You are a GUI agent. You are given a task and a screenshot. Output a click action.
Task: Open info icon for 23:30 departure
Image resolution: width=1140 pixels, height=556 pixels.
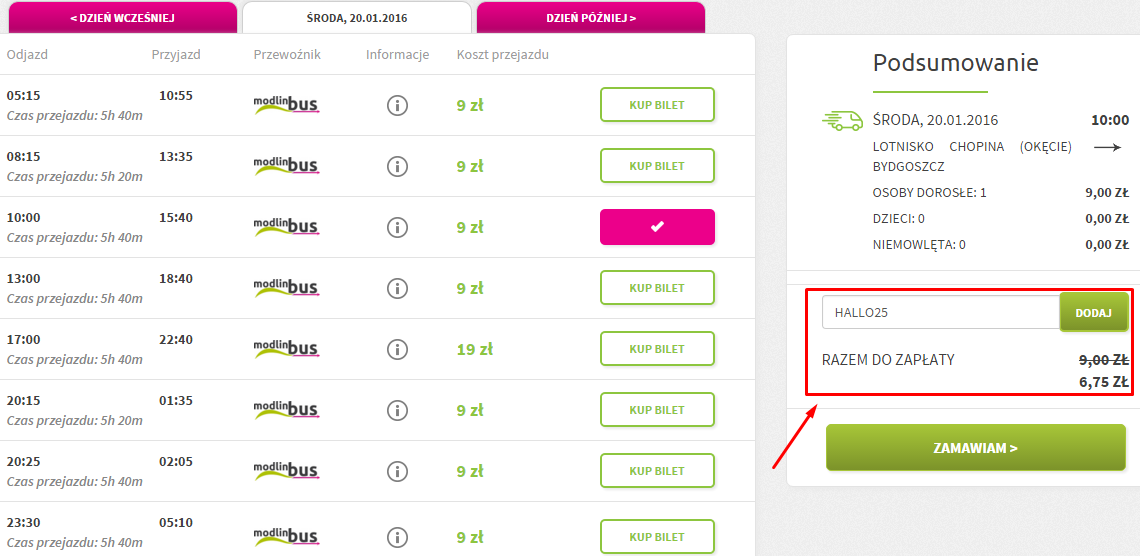(397, 537)
